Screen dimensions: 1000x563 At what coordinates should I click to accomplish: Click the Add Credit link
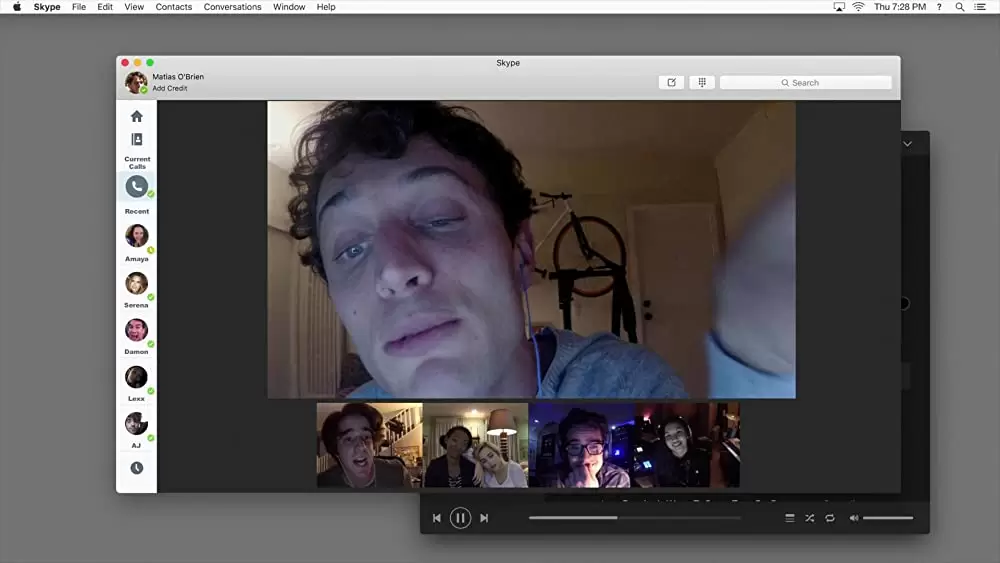pyautogui.click(x=170, y=89)
